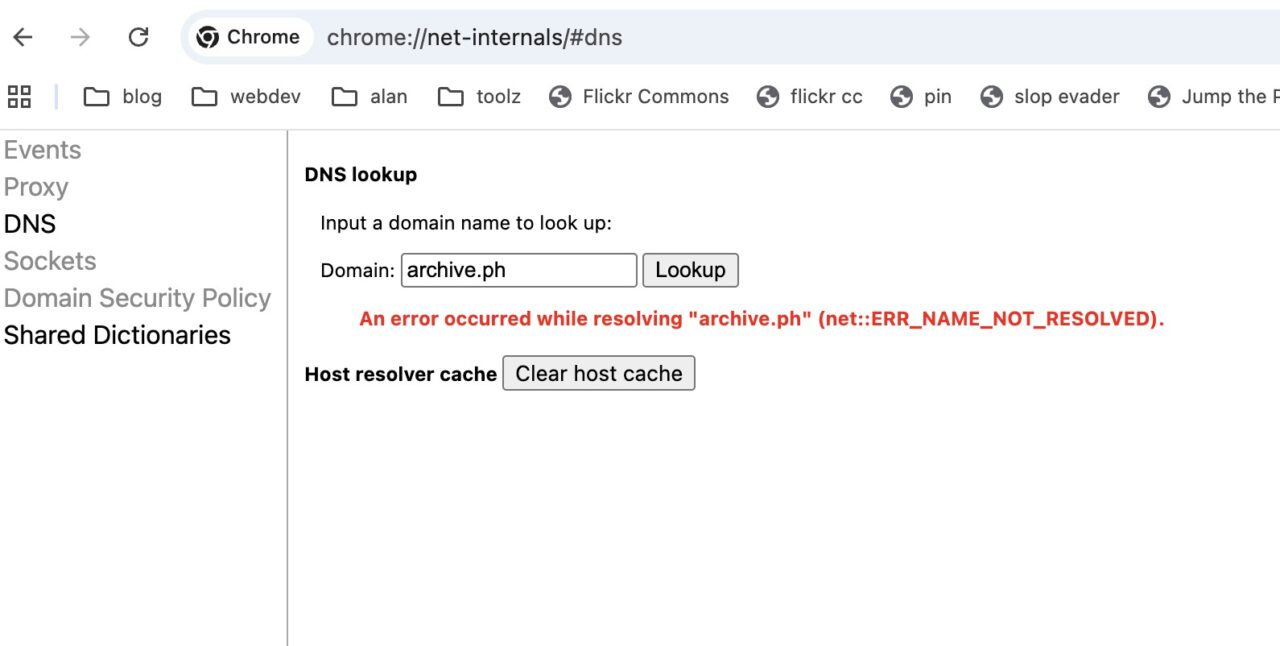Screen dimensions: 1280x646
Task: Click the Jump the bookmark globe icon
Action: pyautogui.click(x=1159, y=96)
